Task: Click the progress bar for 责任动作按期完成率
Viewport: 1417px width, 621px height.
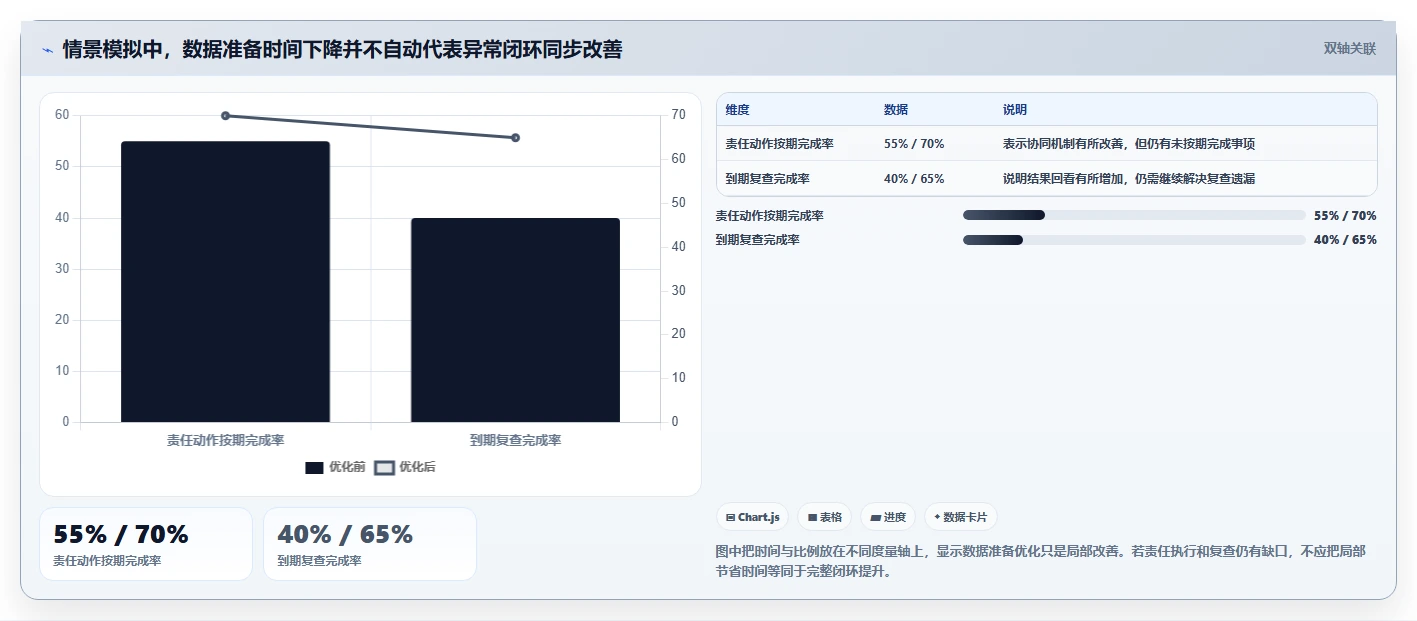Action: (x=1134, y=215)
